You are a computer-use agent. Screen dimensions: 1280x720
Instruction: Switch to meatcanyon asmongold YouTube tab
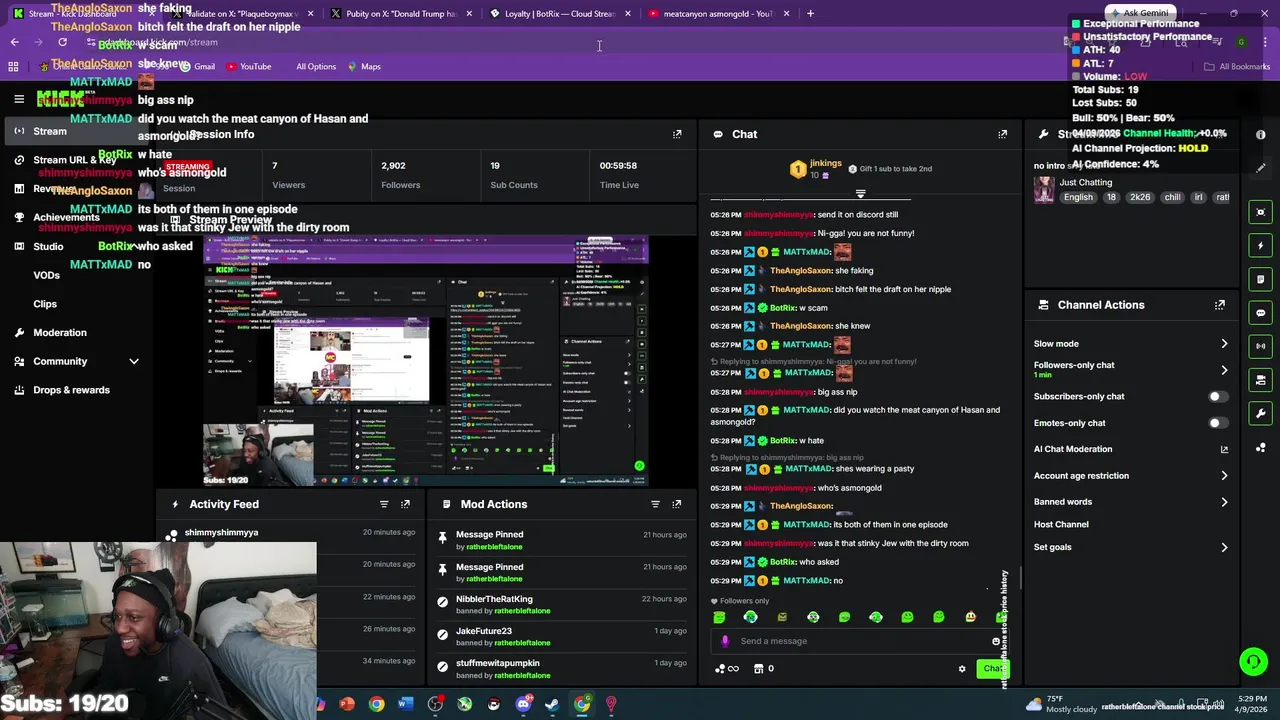click(x=719, y=14)
